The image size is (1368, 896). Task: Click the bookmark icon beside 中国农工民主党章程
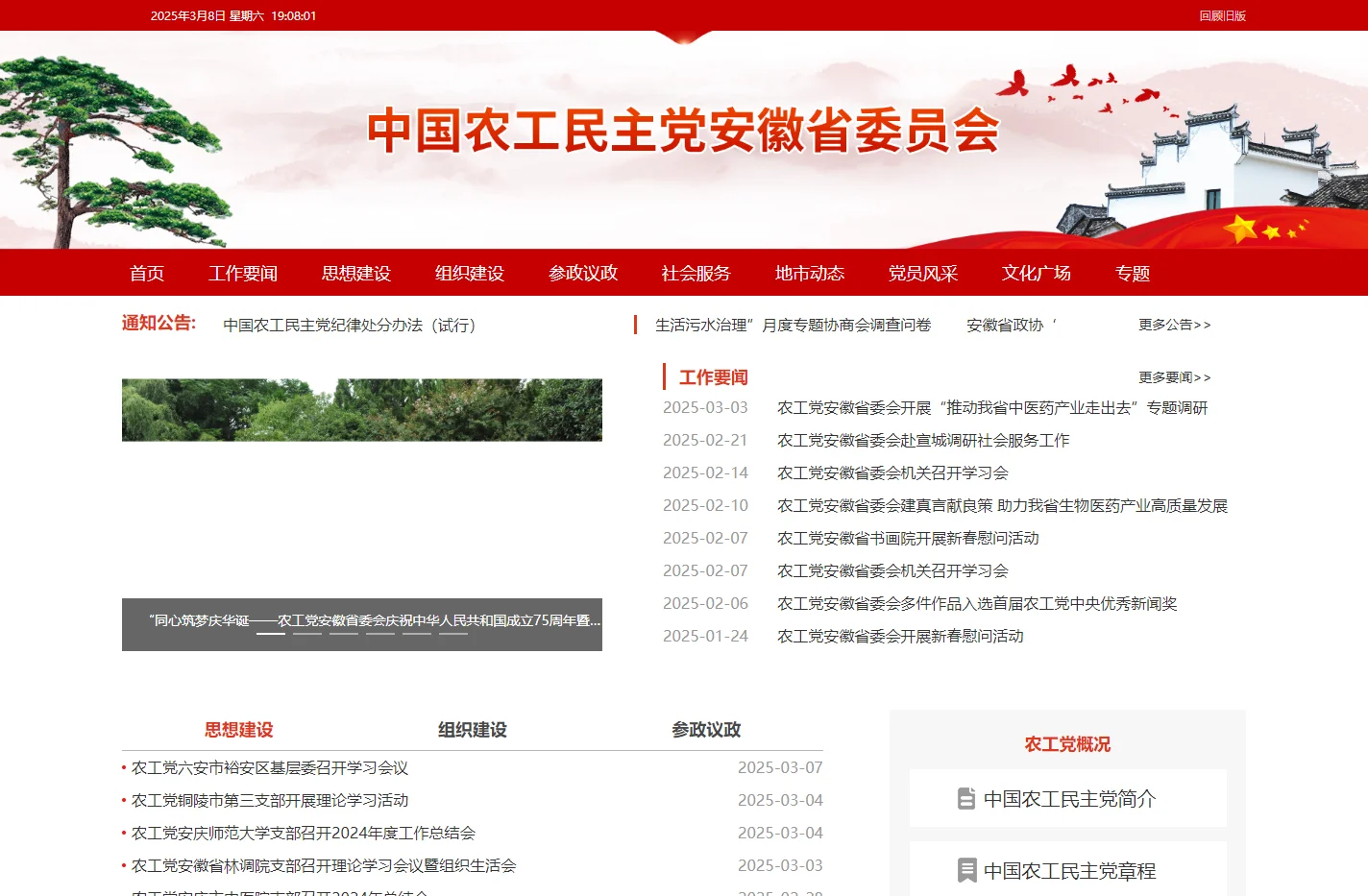pos(966,871)
